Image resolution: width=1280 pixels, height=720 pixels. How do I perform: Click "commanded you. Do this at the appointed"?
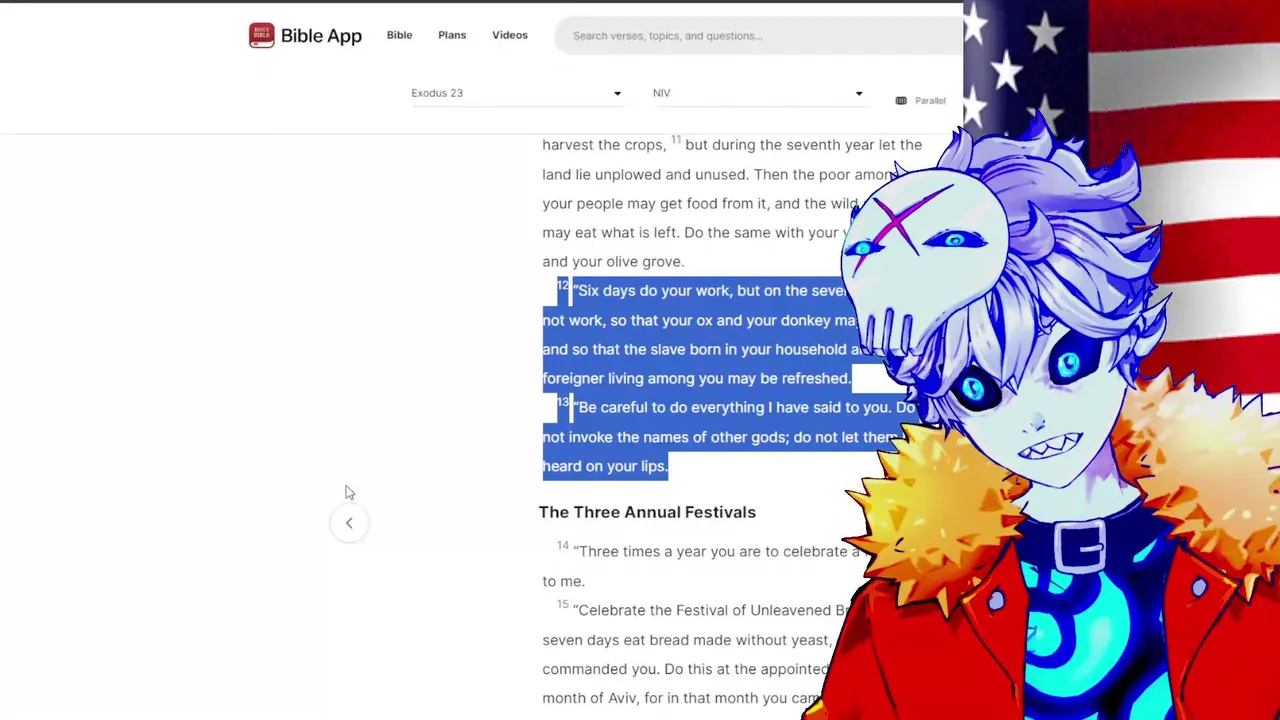pos(687,669)
